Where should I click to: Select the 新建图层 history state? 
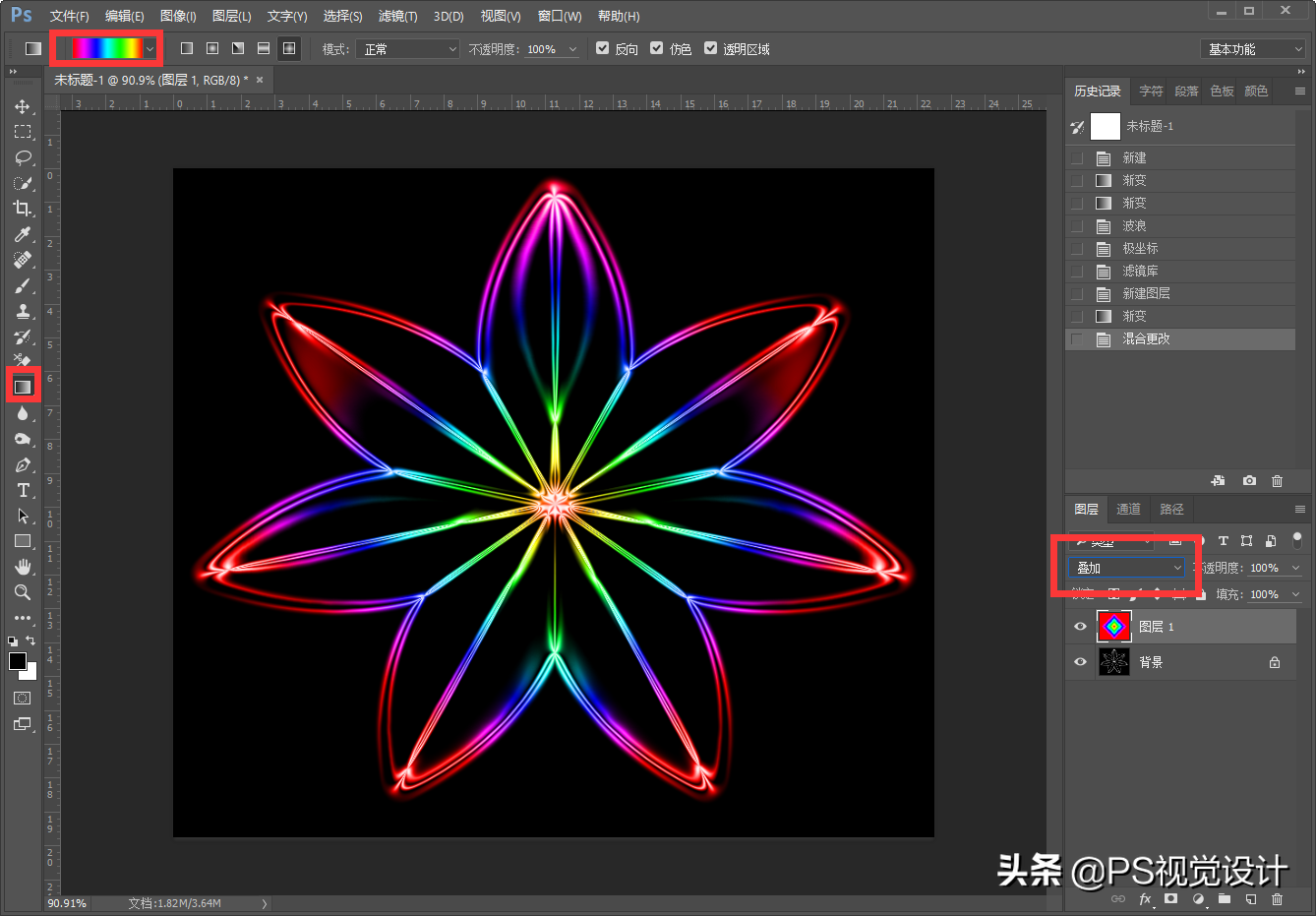tap(1180, 293)
